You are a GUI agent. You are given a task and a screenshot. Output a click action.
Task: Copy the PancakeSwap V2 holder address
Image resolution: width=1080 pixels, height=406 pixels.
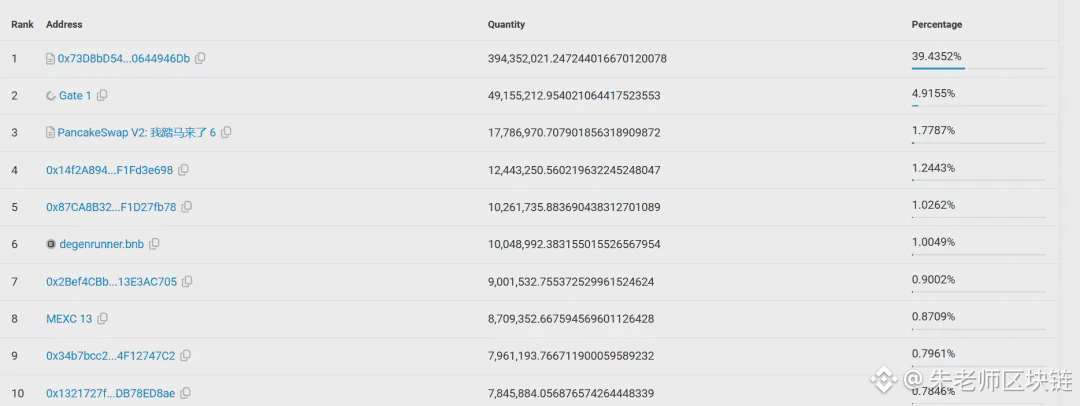226,133
